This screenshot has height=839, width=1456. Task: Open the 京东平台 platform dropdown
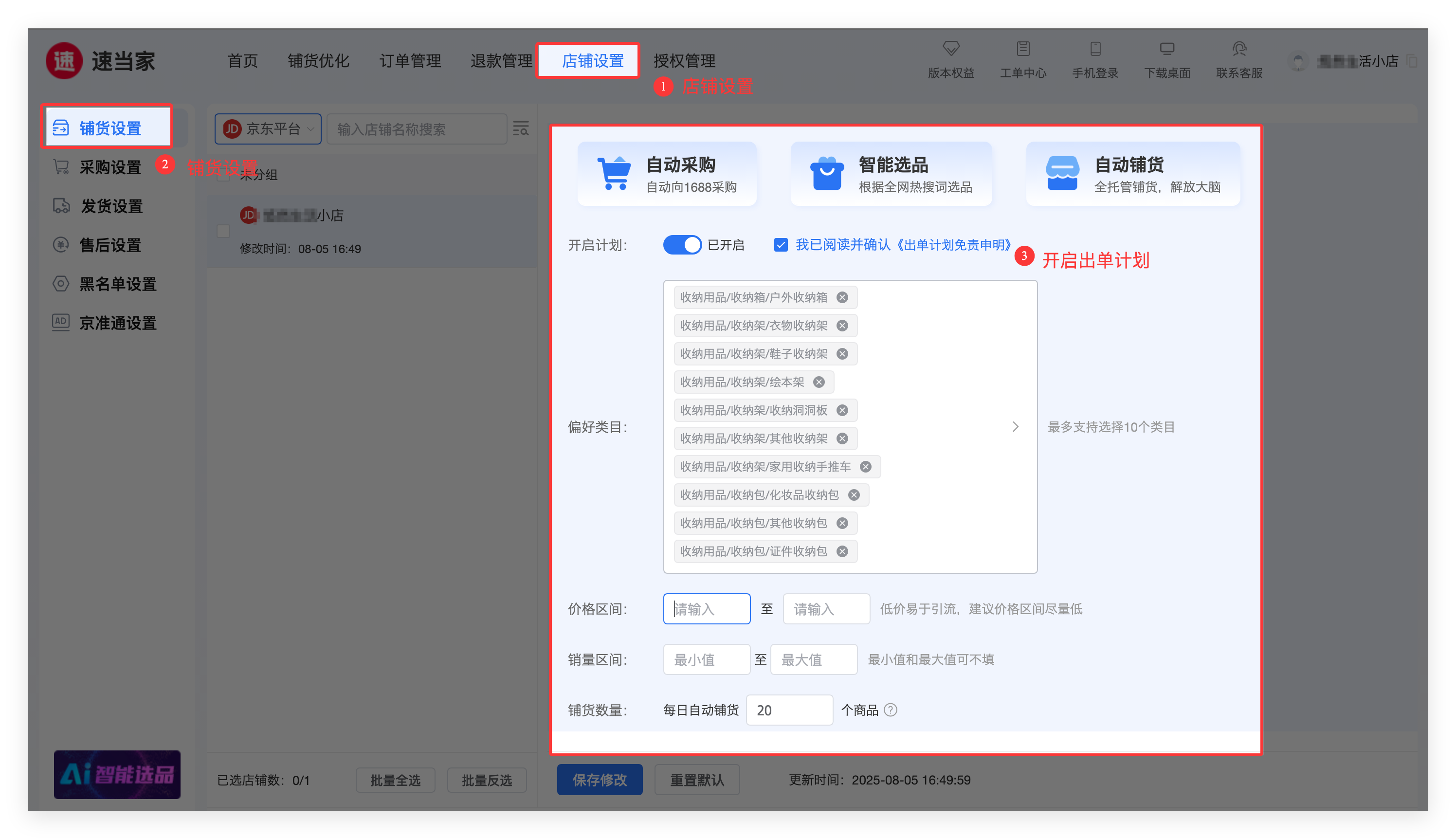click(x=268, y=129)
